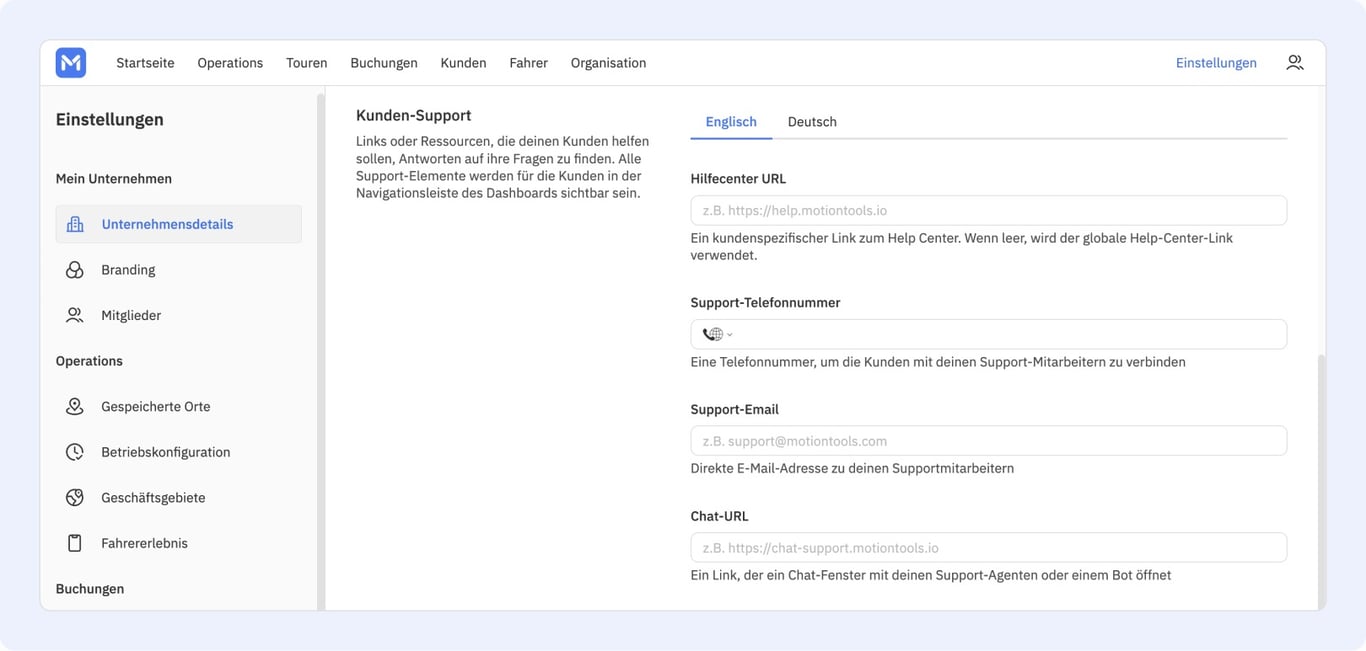Open the Operations navigation item
This screenshot has width=1366, height=651.
coord(230,63)
